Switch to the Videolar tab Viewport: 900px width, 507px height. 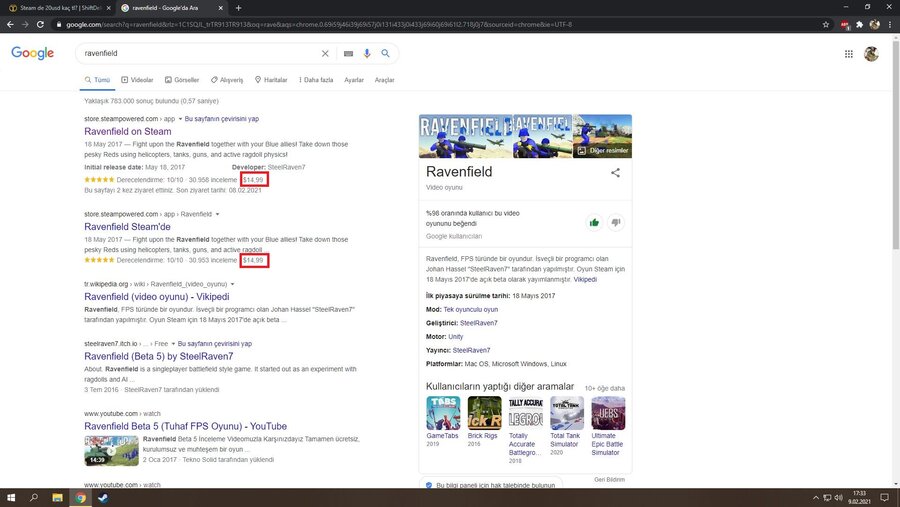point(138,80)
